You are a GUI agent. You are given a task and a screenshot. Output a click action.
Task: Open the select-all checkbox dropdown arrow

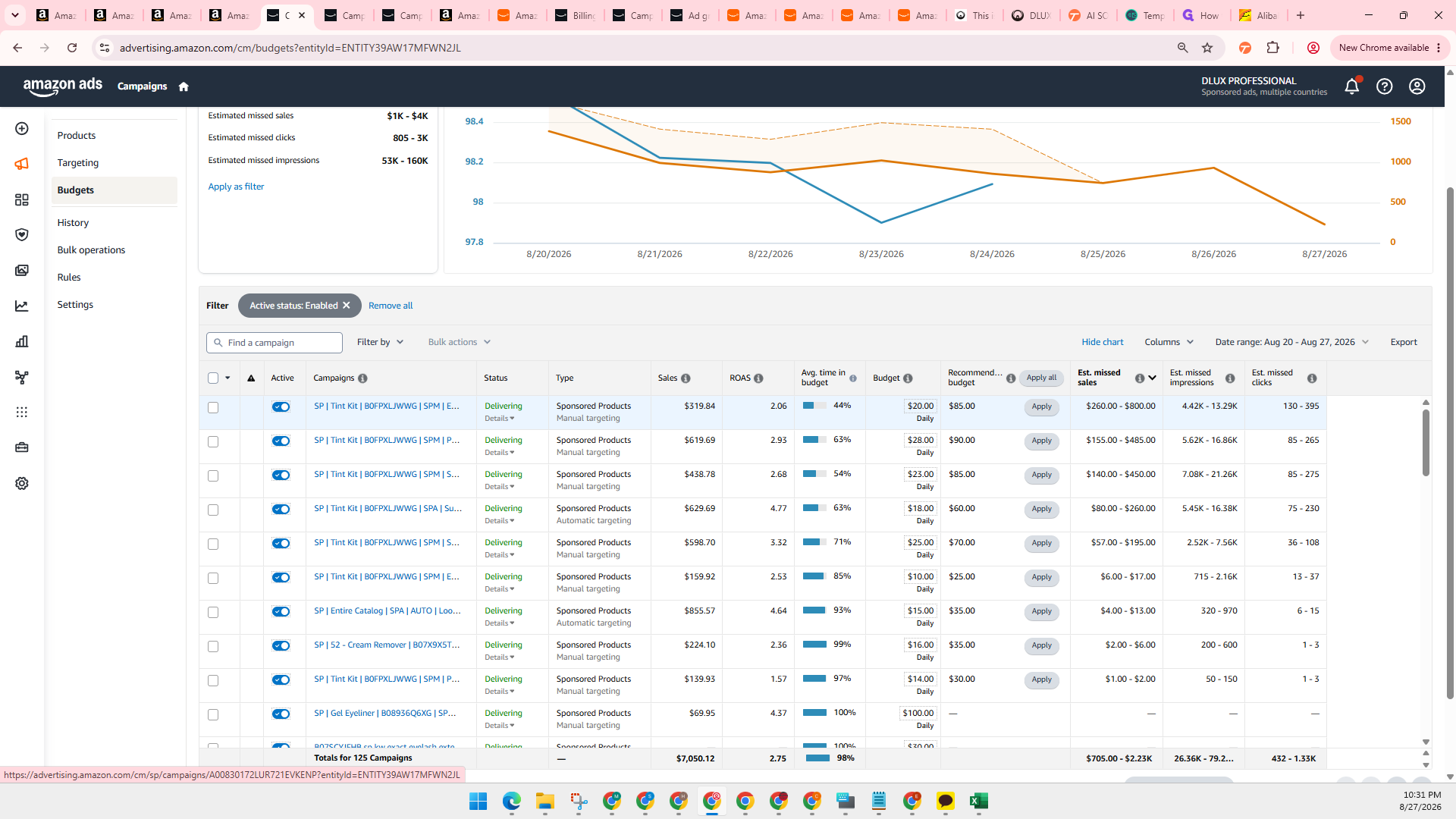pyautogui.click(x=227, y=378)
